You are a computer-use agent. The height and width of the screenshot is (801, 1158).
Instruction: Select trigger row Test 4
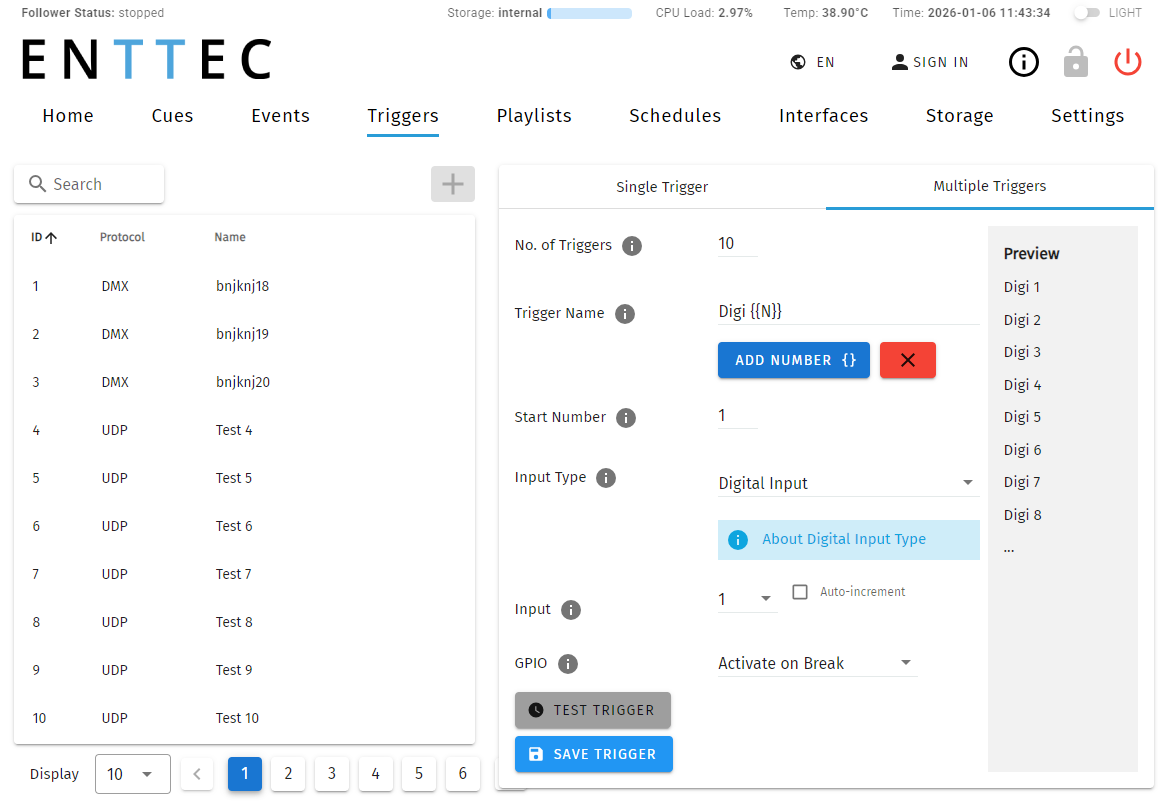pos(244,430)
